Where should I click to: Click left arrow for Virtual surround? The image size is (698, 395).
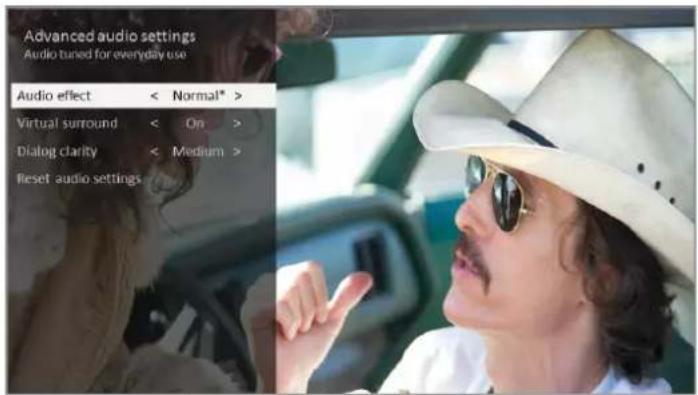coord(154,123)
